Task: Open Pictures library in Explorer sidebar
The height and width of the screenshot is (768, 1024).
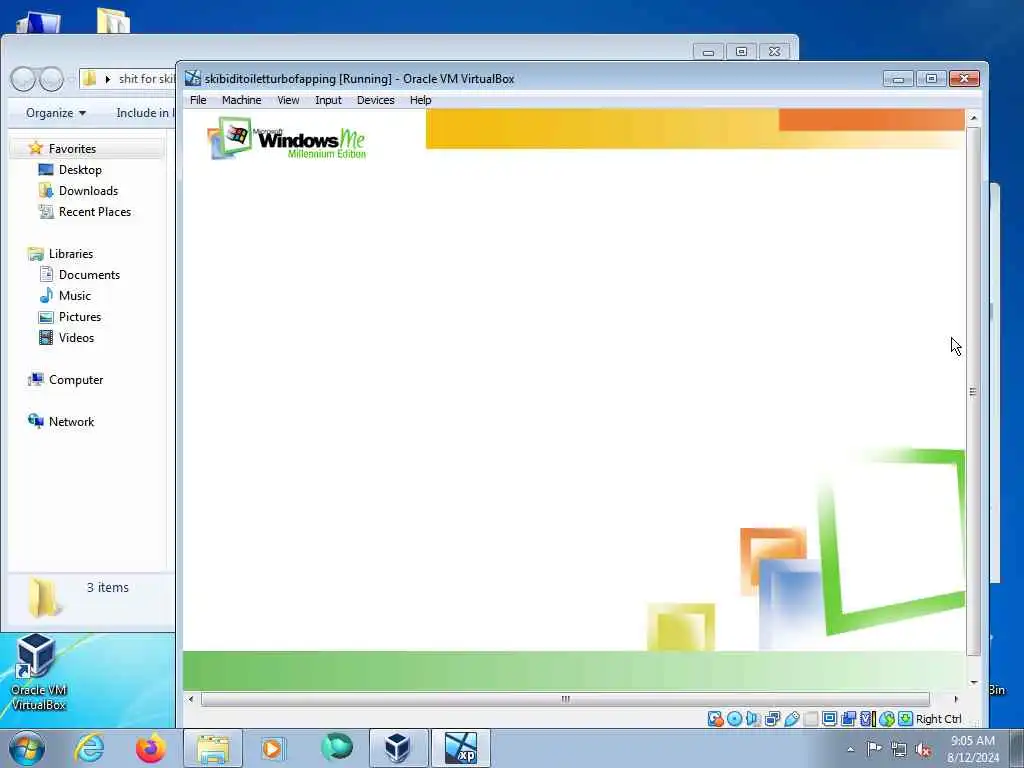Action: [x=80, y=317]
